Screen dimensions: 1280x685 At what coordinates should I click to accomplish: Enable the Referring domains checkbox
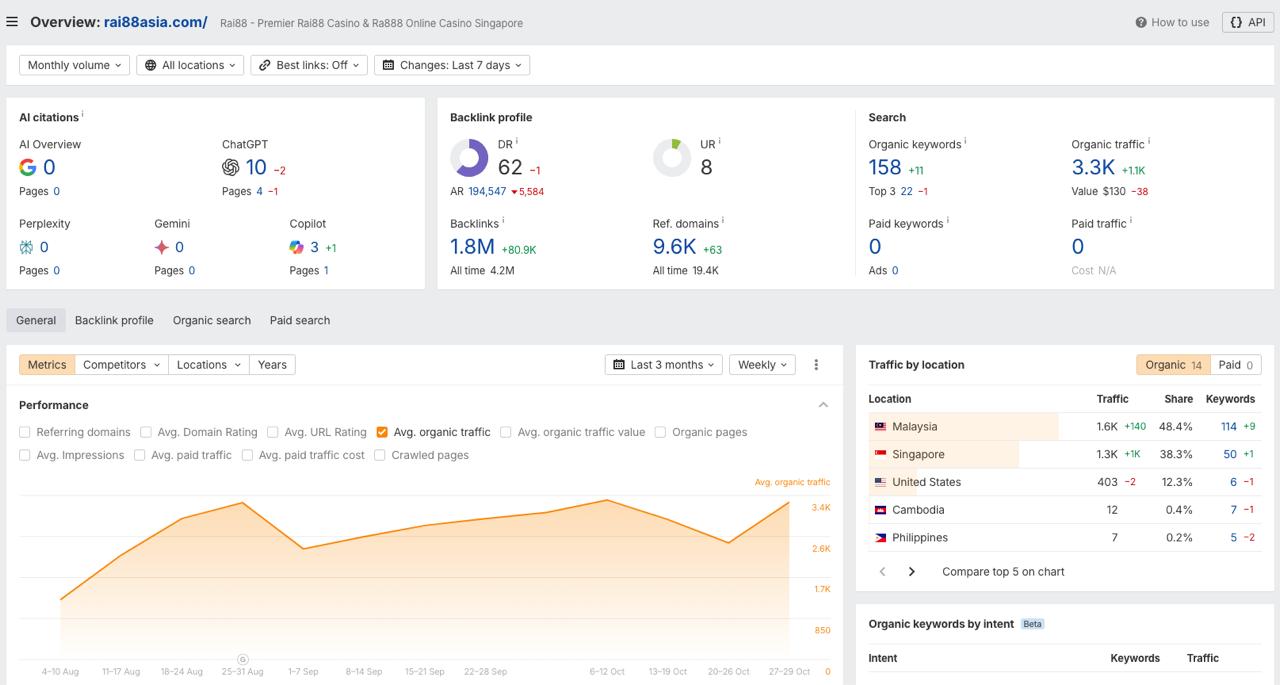pyautogui.click(x=25, y=432)
